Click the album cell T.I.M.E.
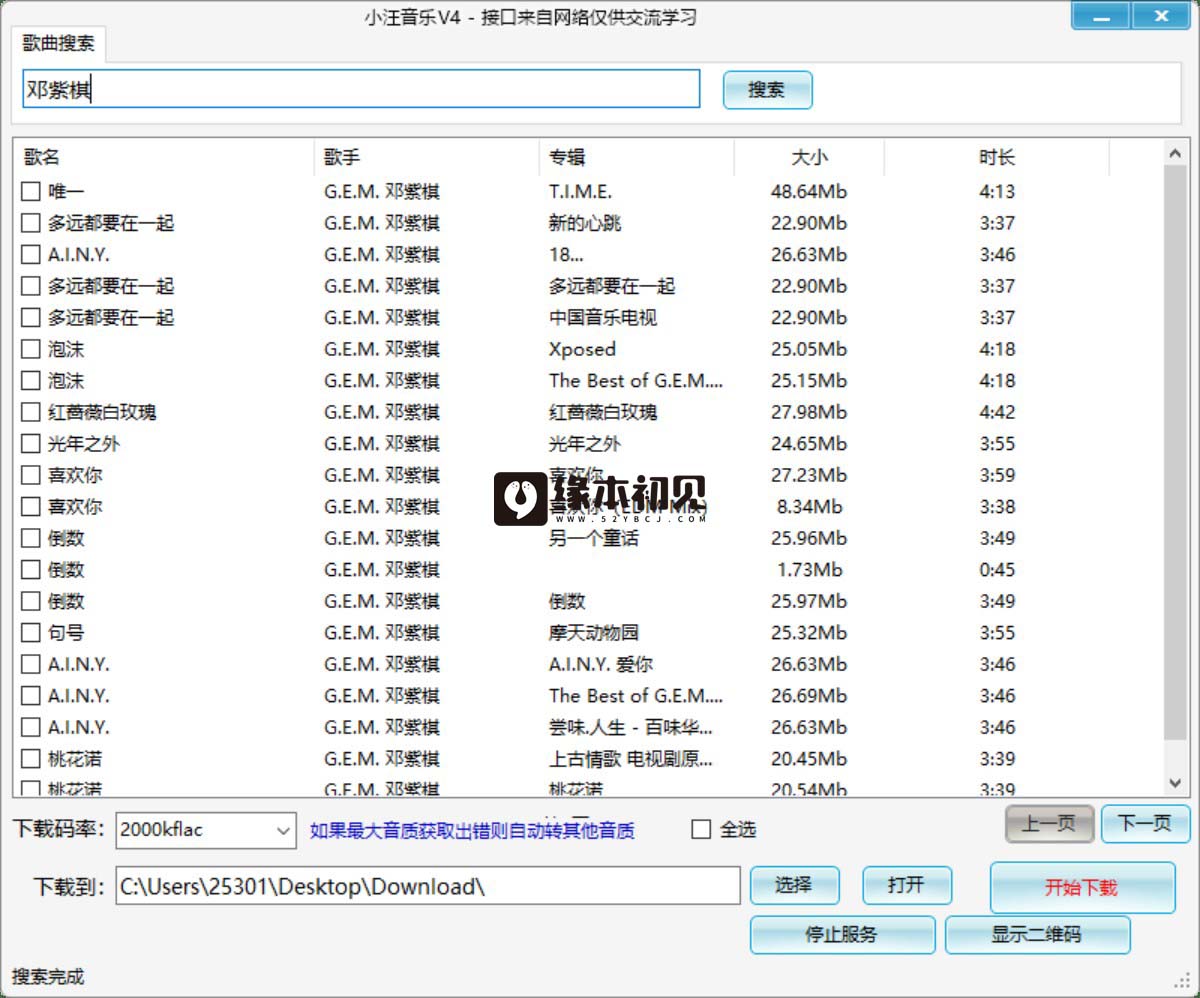Screen dimensions: 1200x998 pos(580,191)
